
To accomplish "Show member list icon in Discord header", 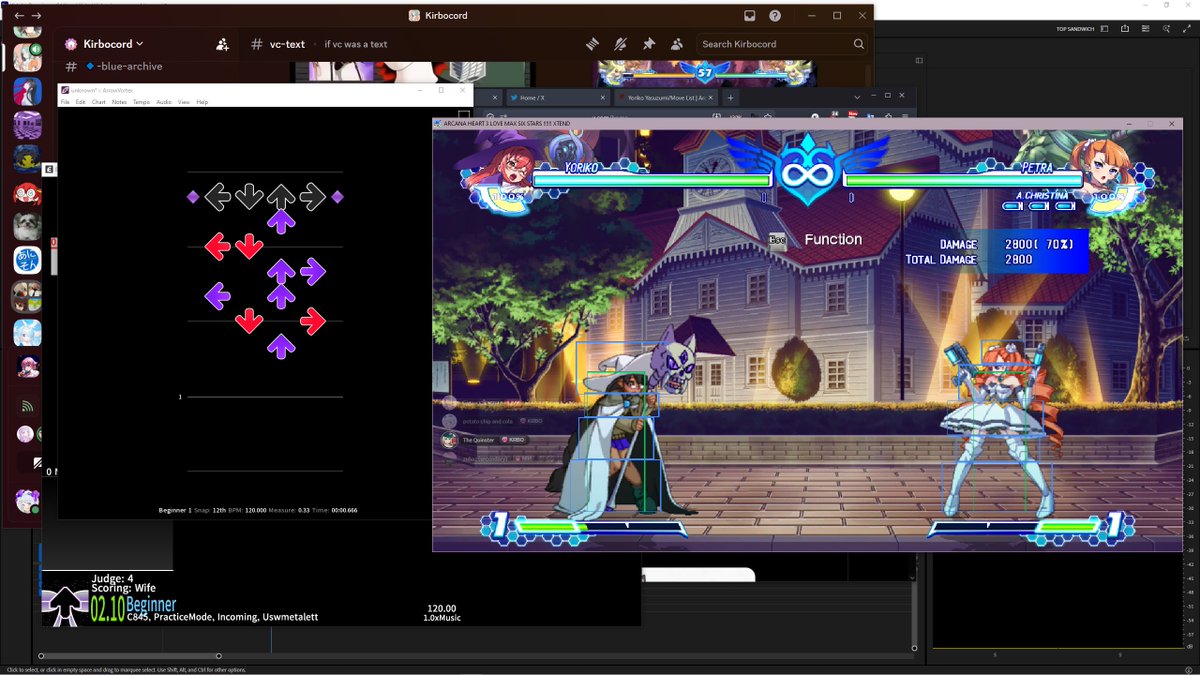I will click(x=677, y=44).
